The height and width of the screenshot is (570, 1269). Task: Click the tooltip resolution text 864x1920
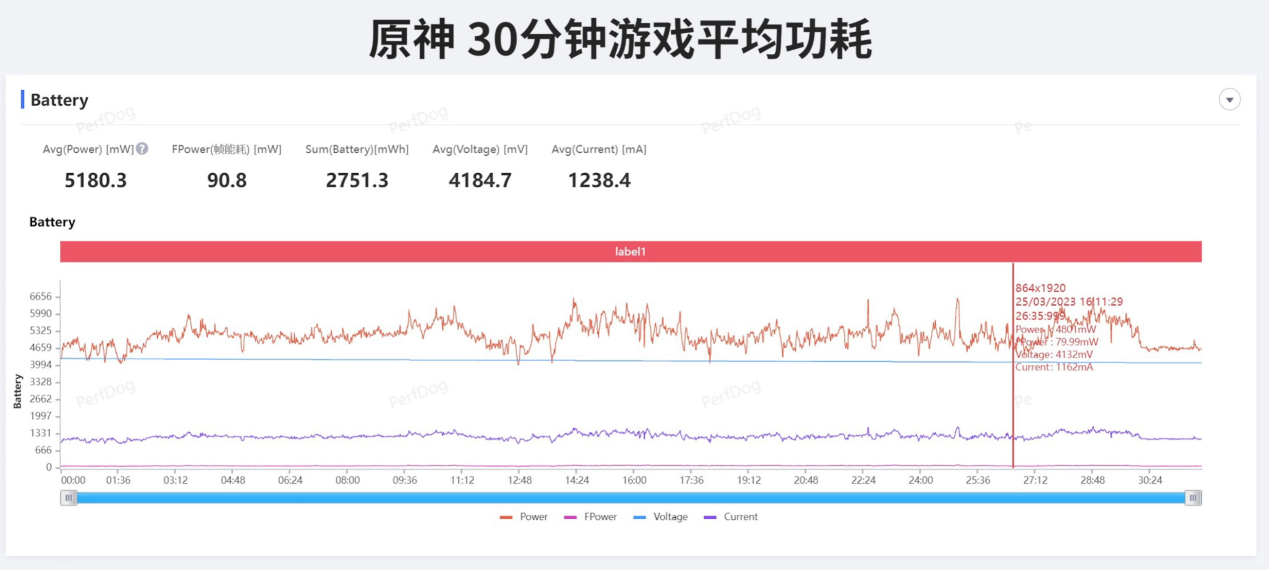(1040, 288)
